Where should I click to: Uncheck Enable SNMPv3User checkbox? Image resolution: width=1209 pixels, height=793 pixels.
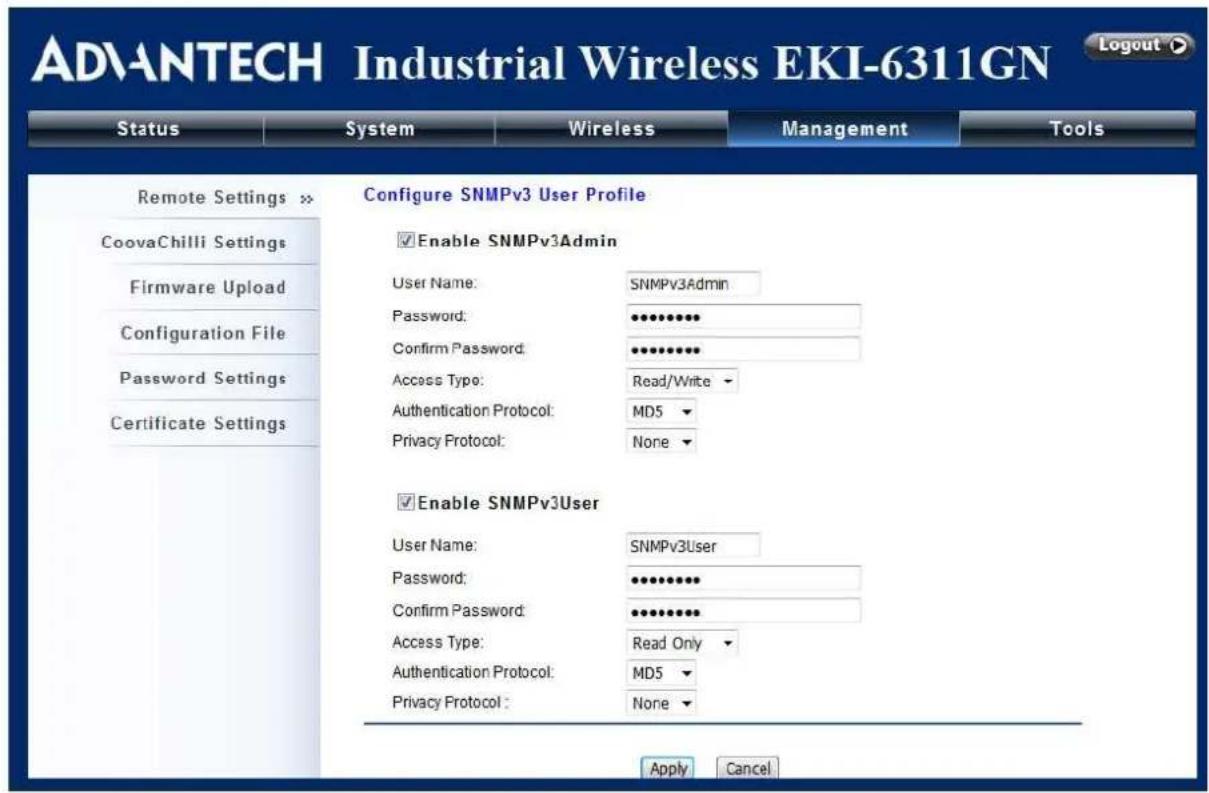coord(406,503)
